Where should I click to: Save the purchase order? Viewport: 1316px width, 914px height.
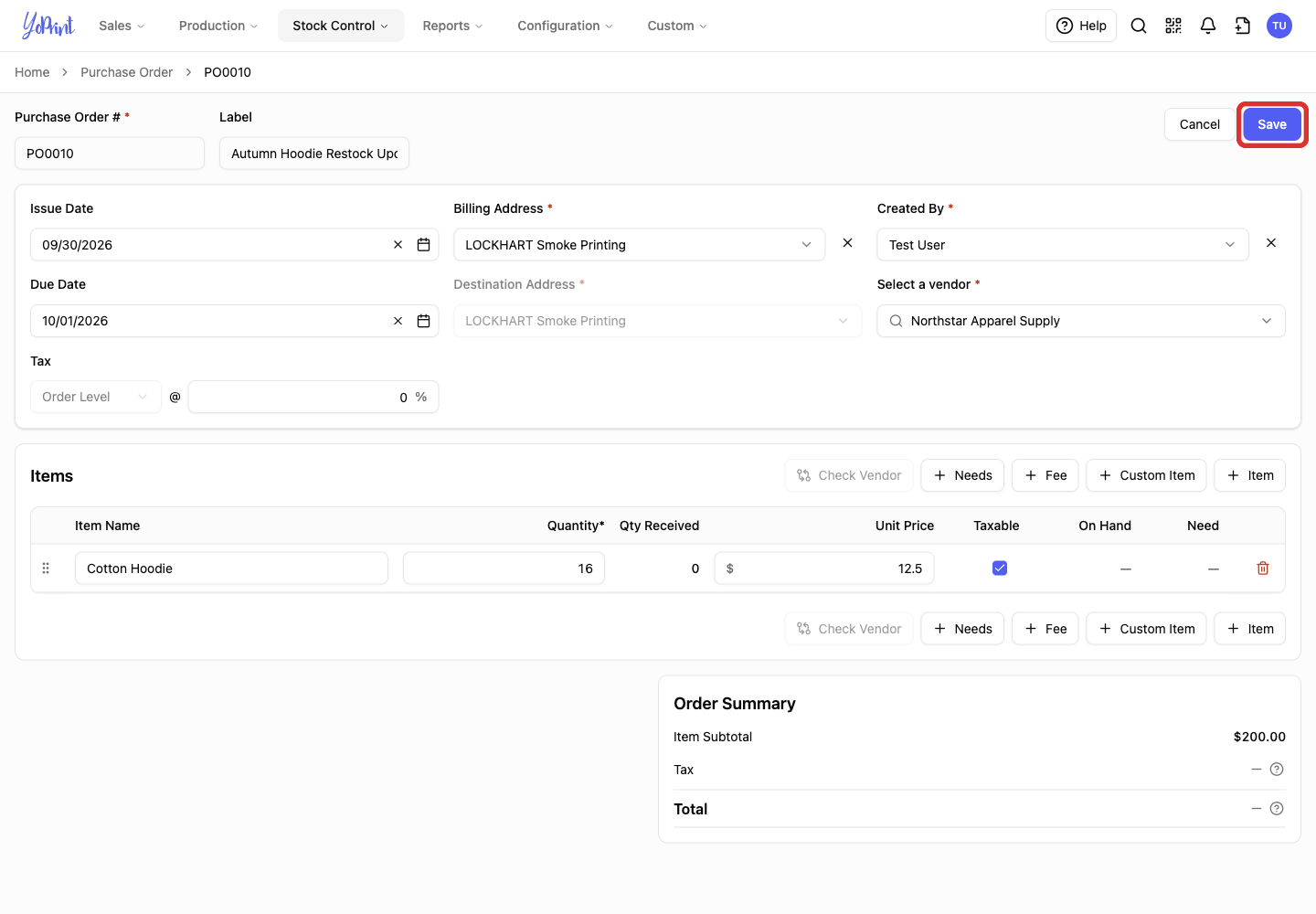pyautogui.click(x=1272, y=124)
